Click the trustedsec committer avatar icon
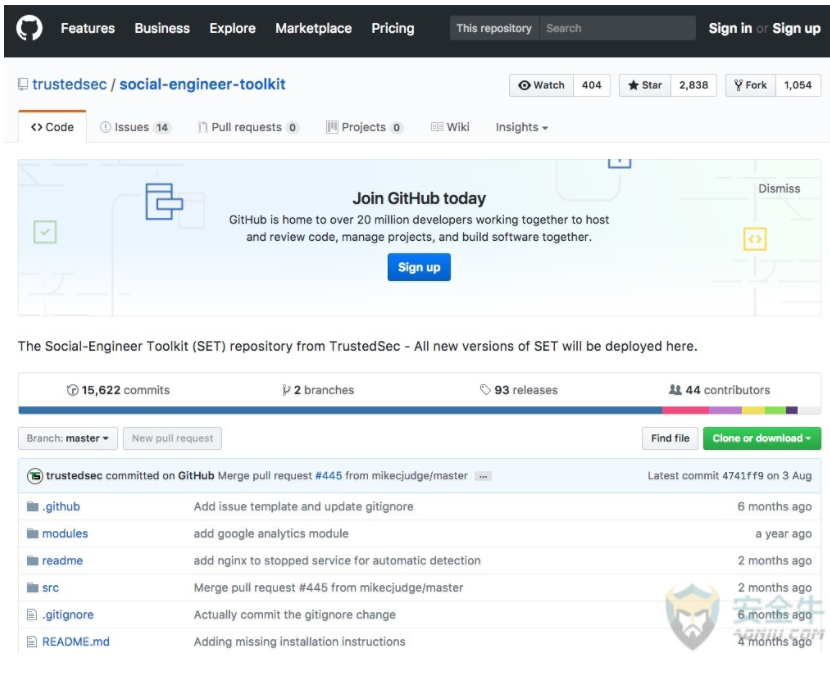This screenshot has width=830, height=686. 35,476
